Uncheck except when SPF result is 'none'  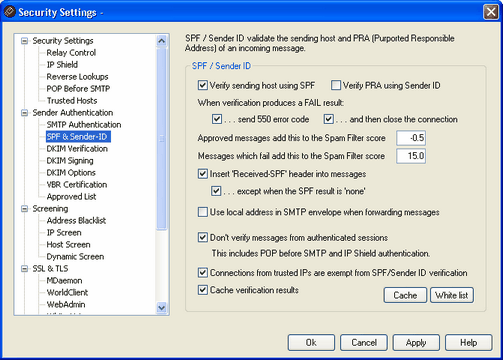tap(216, 191)
